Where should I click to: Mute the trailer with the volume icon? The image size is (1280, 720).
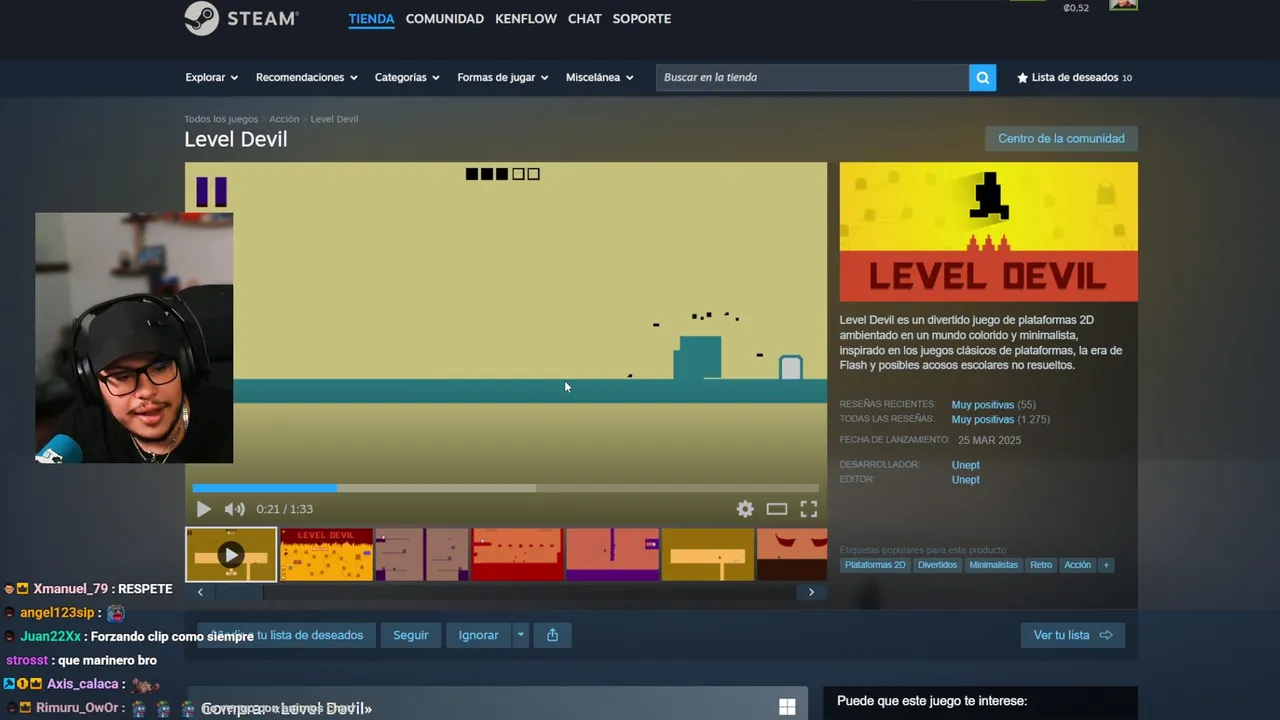tap(234, 509)
